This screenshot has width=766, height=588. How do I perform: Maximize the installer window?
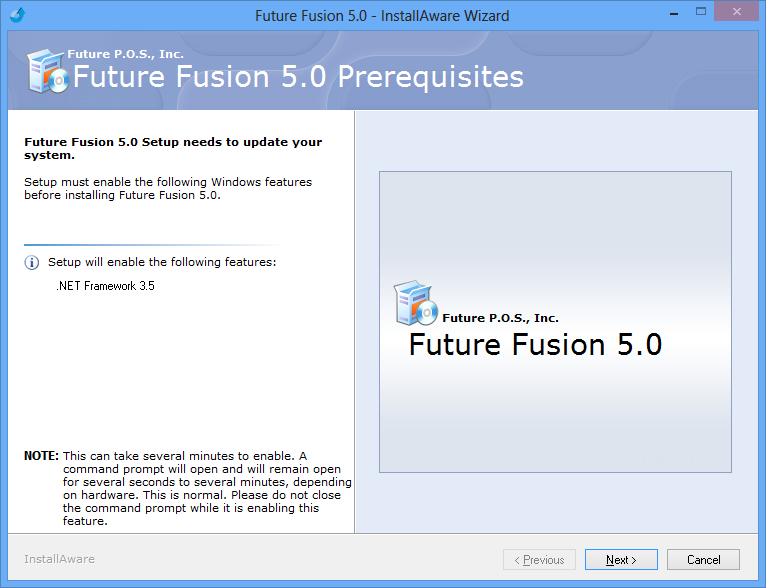pos(701,12)
